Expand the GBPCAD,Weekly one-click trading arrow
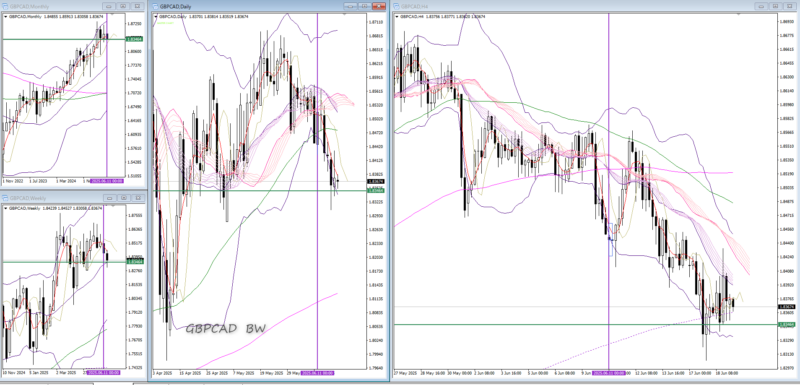 (6, 208)
